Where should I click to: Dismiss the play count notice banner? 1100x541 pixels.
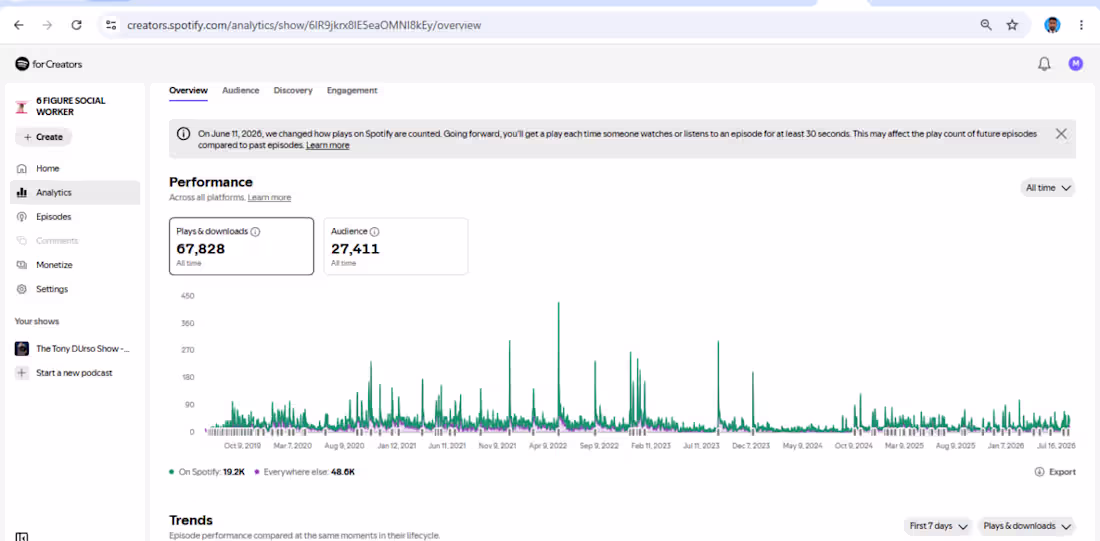pos(1061,133)
